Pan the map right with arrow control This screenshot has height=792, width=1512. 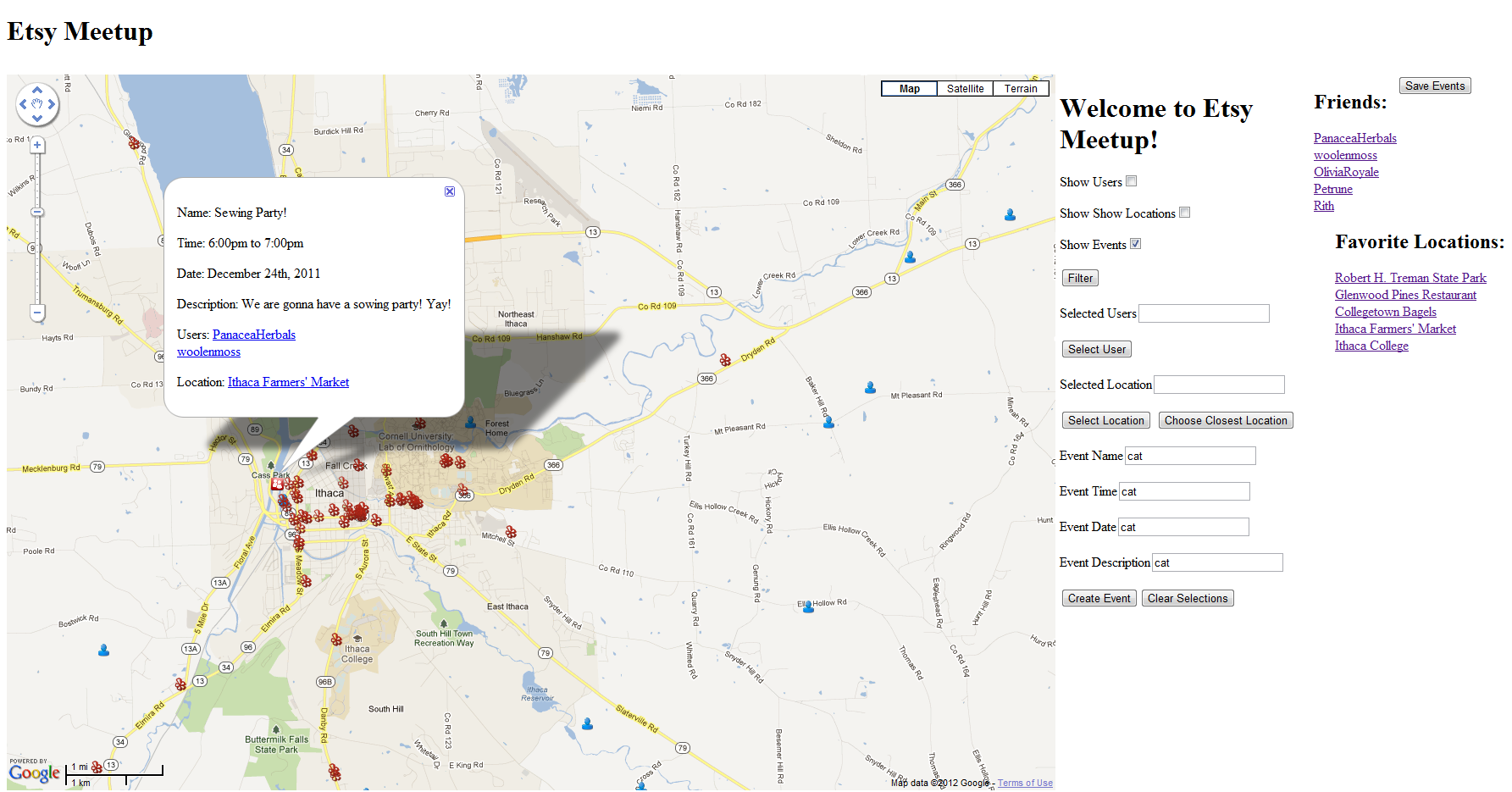(52, 104)
